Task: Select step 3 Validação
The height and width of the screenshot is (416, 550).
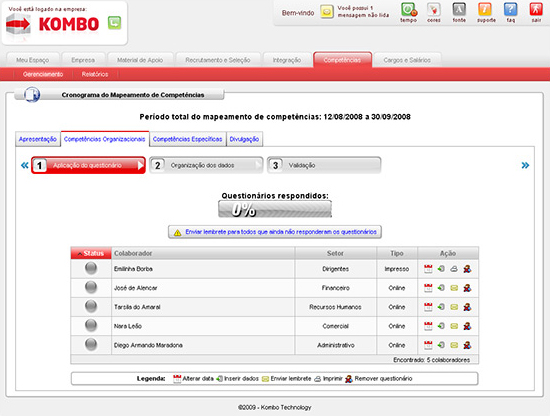Action: point(324,165)
